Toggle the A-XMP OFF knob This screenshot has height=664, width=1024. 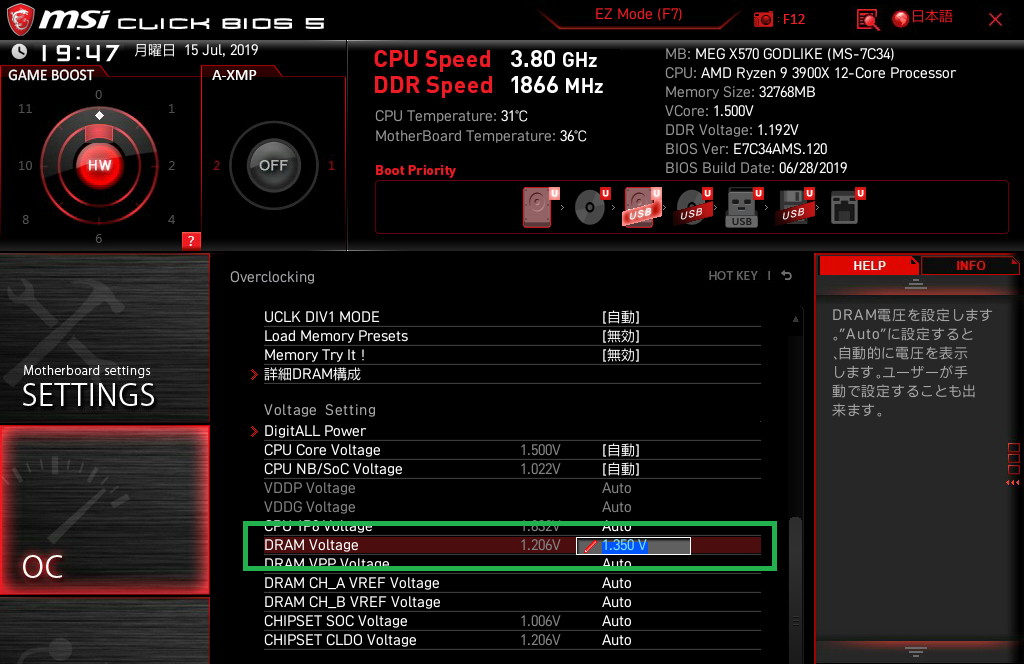pyautogui.click(x=273, y=165)
